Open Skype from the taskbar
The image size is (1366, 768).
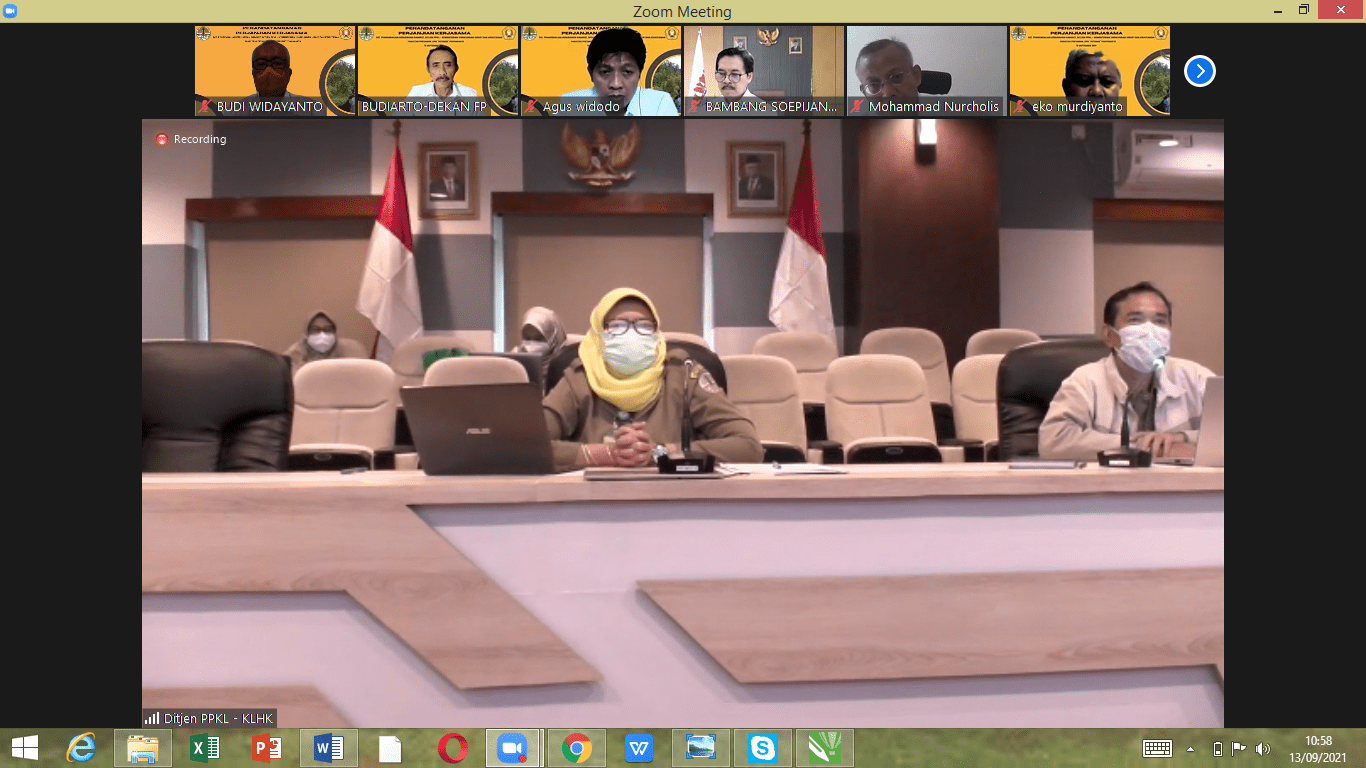(x=762, y=748)
